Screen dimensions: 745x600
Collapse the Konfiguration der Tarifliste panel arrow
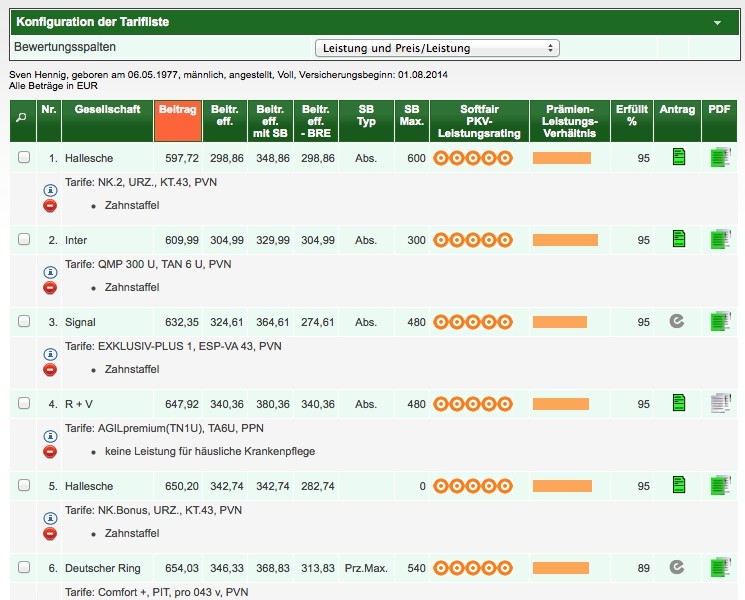pos(717,22)
